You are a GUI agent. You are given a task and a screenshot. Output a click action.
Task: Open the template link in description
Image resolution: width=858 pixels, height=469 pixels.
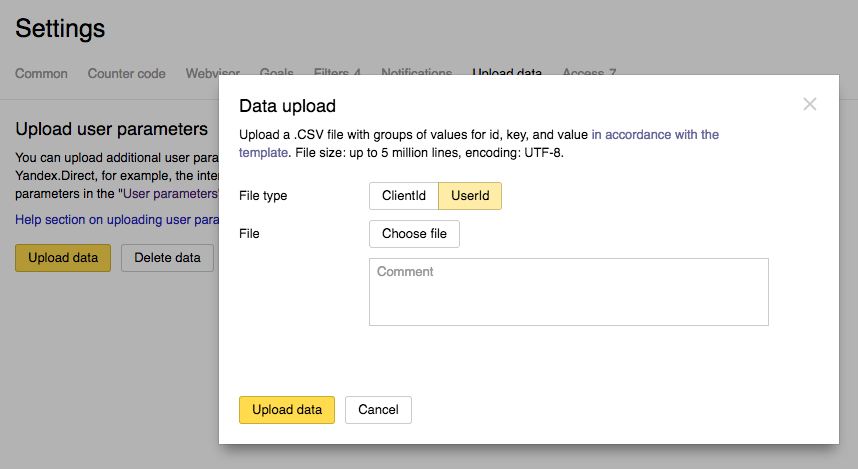coord(654,135)
